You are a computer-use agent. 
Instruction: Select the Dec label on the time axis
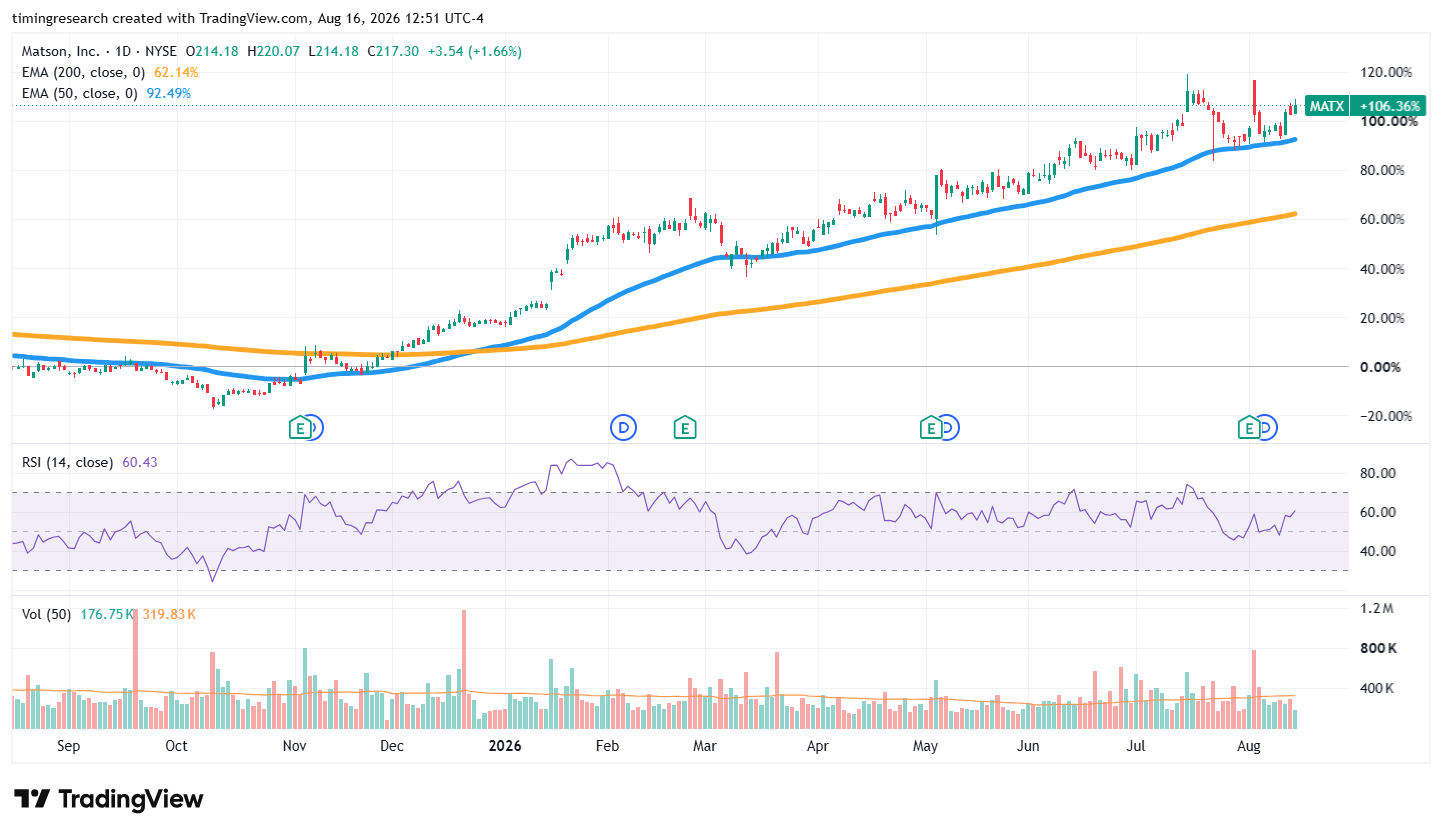tap(391, 746)
